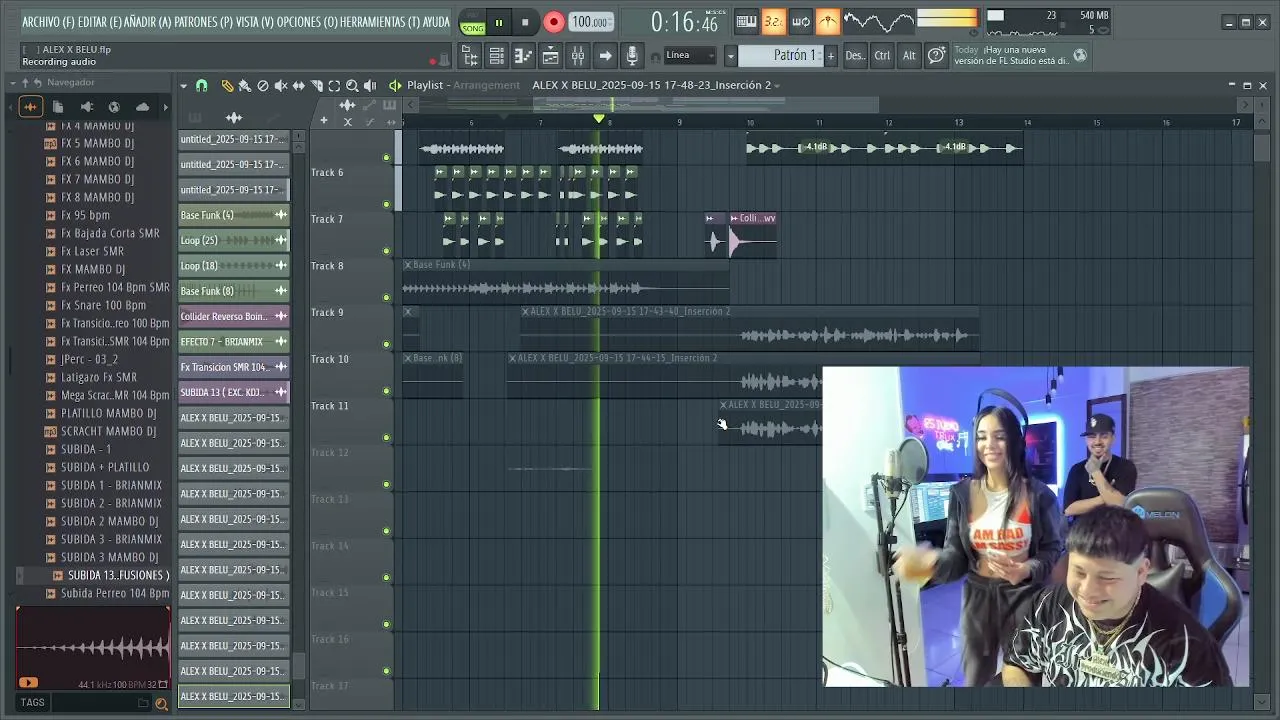Select the Draw pencil tool in Playlist

tap(227, 86)
